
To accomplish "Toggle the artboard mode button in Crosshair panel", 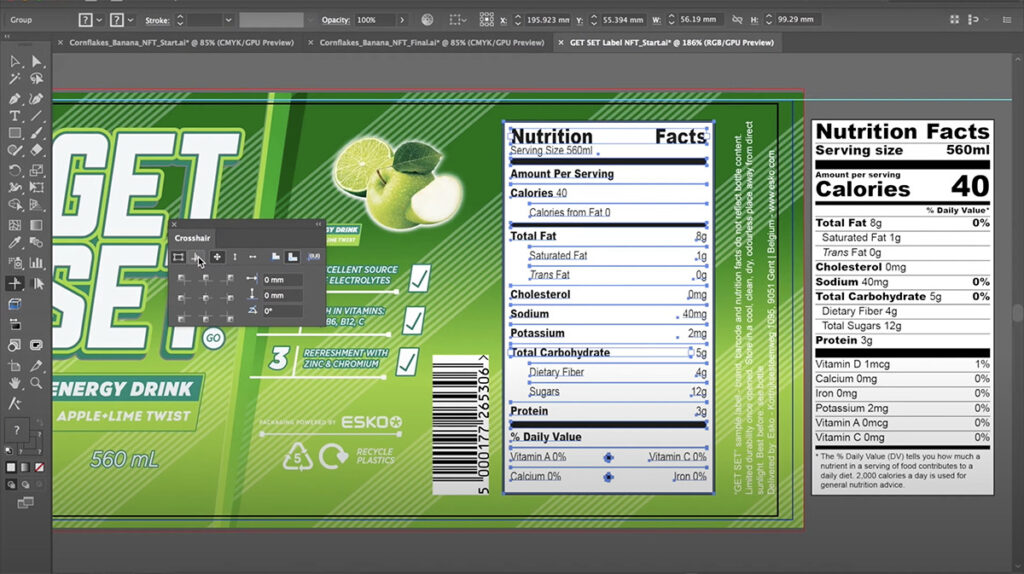I will (x=178, y=257).
